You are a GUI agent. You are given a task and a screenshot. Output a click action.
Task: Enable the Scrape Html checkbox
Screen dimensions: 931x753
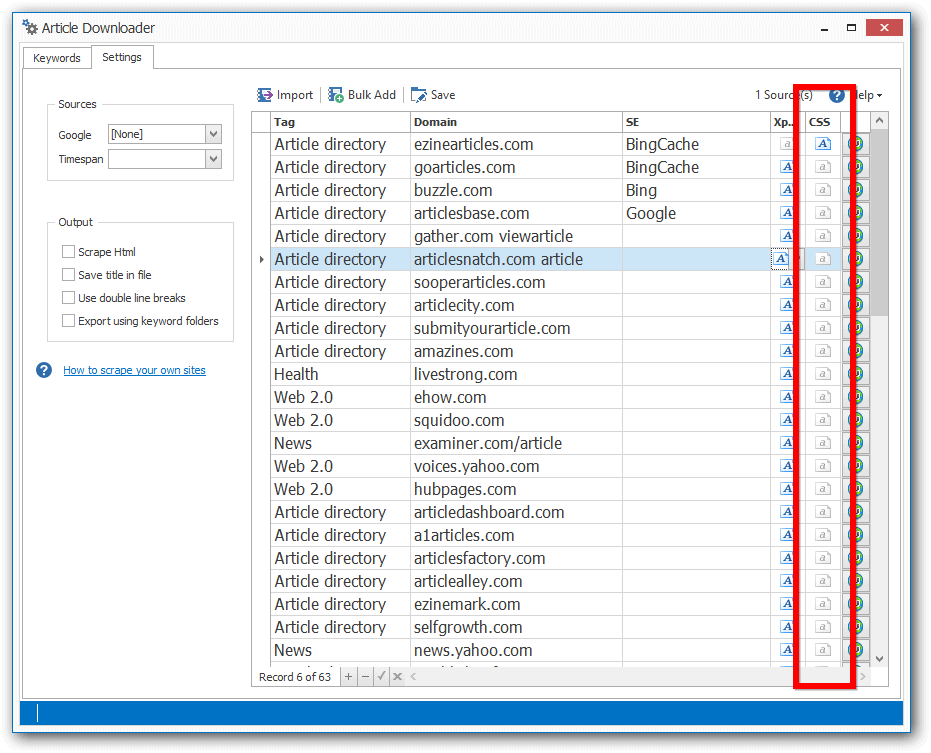click(68, 252)
